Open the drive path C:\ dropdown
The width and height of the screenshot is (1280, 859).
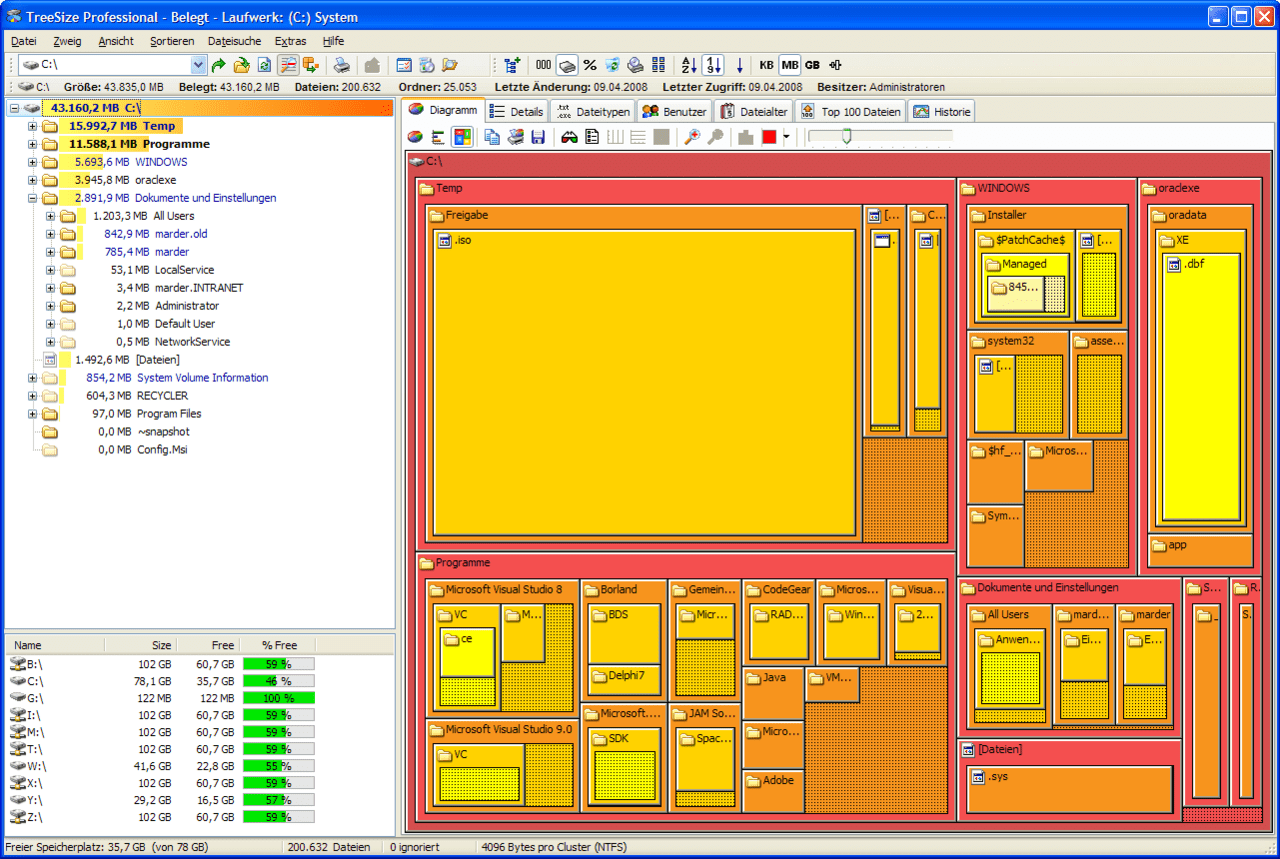198,65
